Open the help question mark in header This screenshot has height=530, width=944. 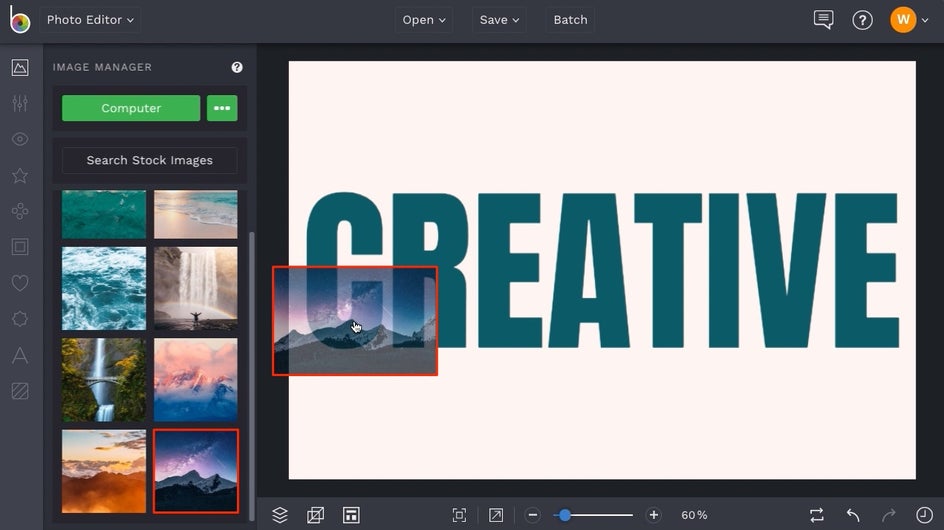click(862, 20)
